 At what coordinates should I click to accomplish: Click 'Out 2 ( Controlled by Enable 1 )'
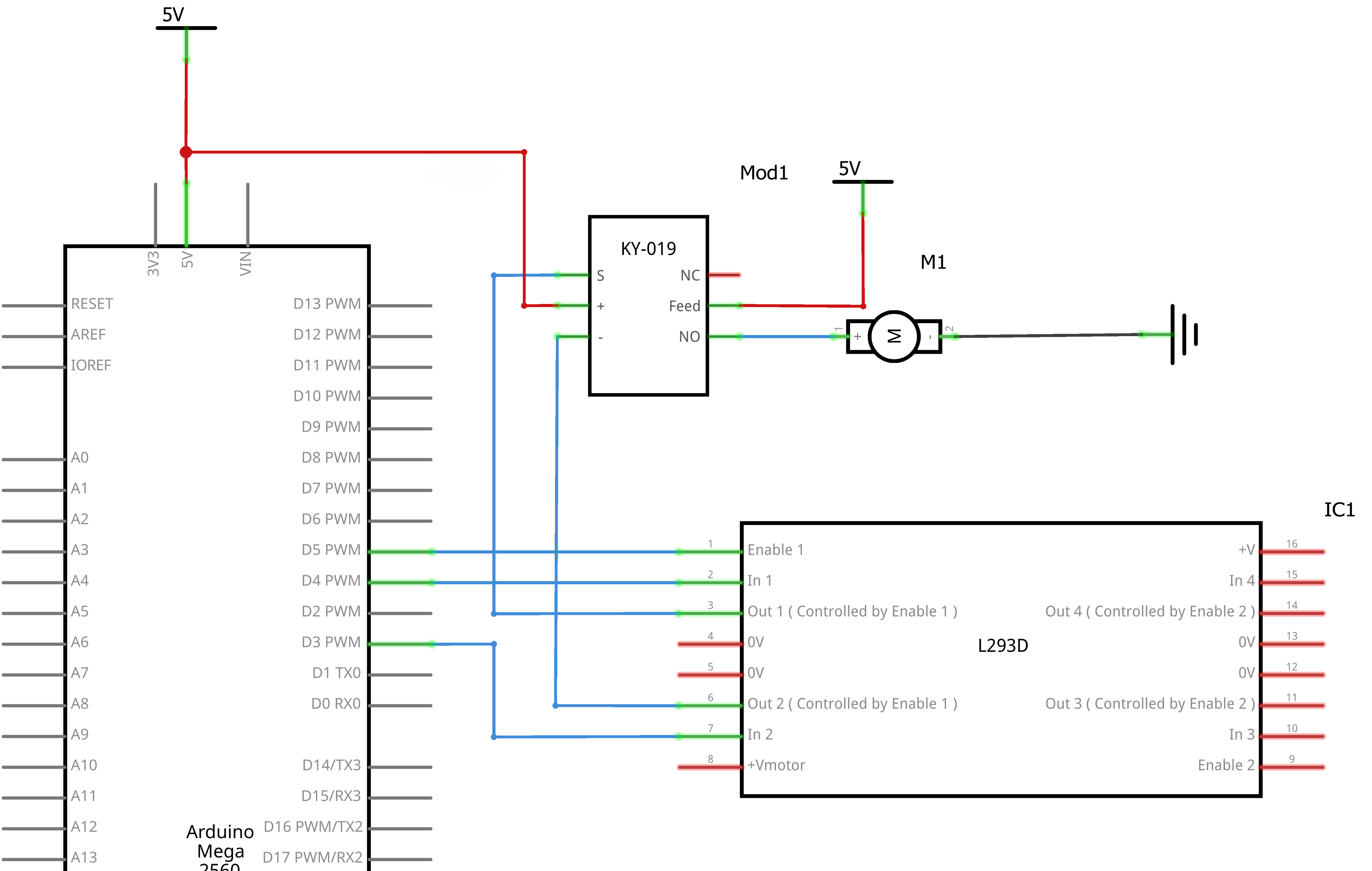point(852,704)
